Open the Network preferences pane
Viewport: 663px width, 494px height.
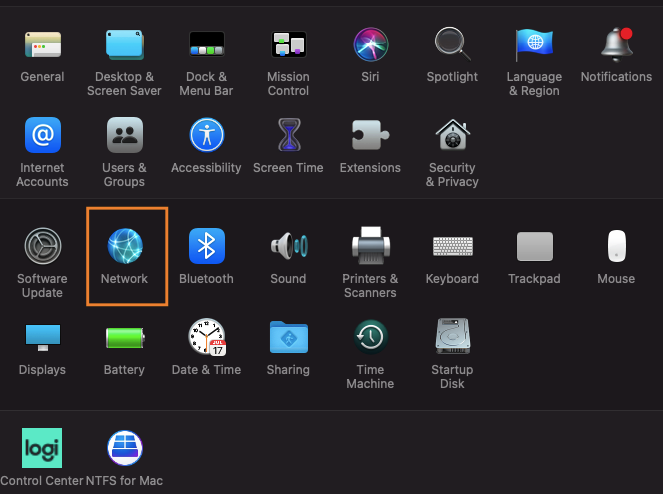click(125, 247)
